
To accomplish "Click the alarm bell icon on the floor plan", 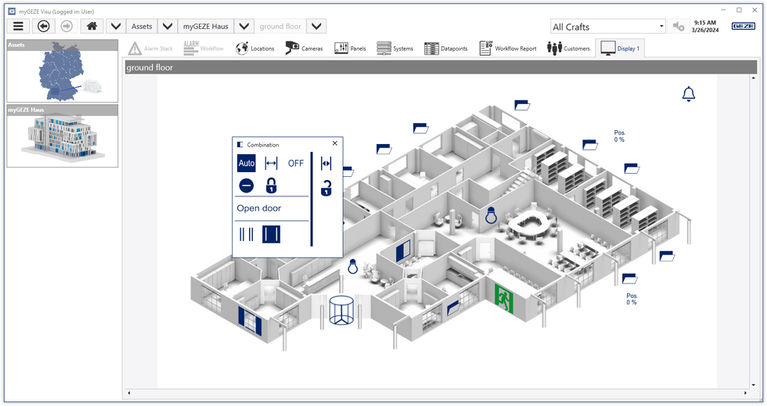I will coord(688,94).
